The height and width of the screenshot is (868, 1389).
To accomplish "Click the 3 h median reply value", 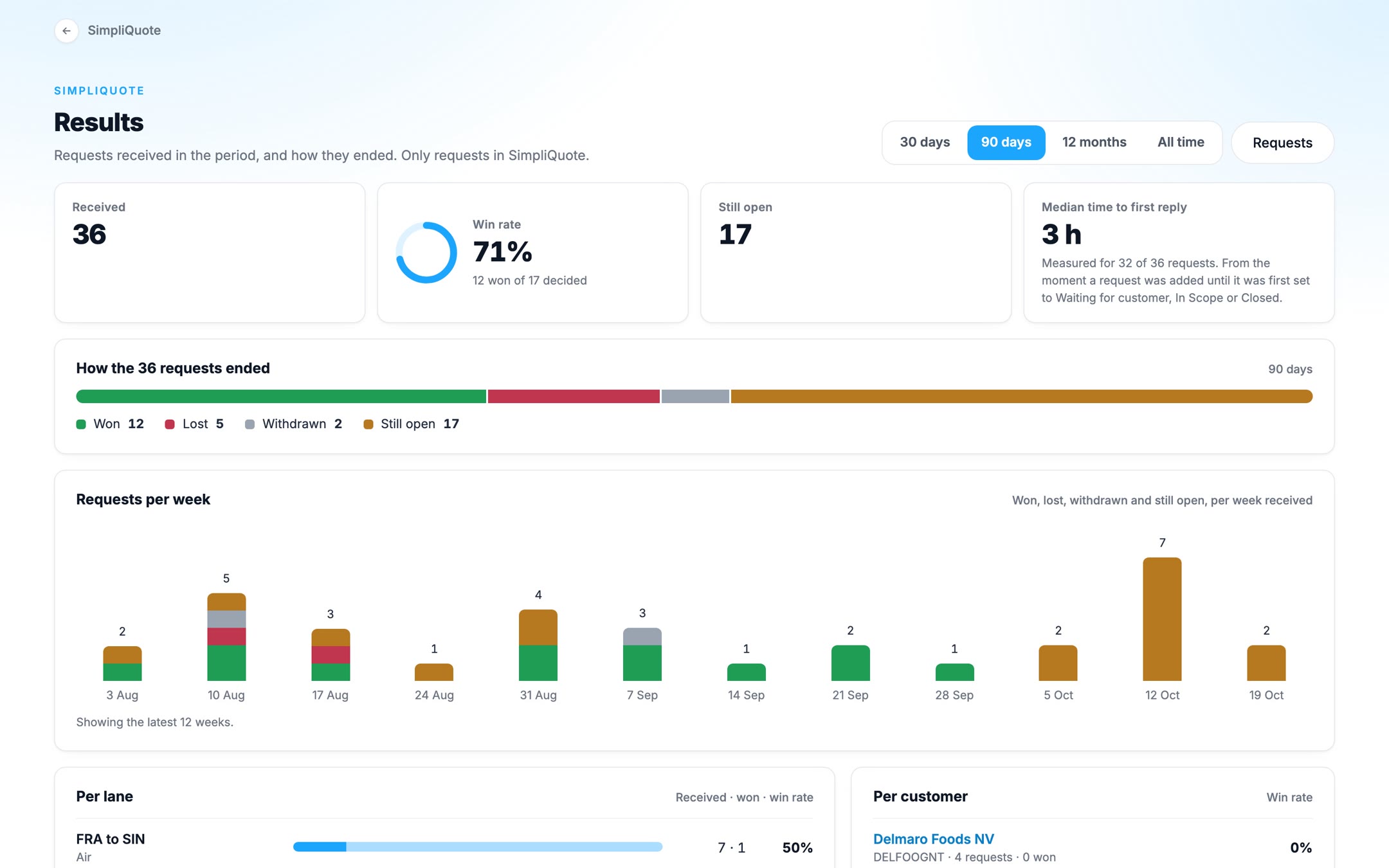I will tap(1062, 234).
